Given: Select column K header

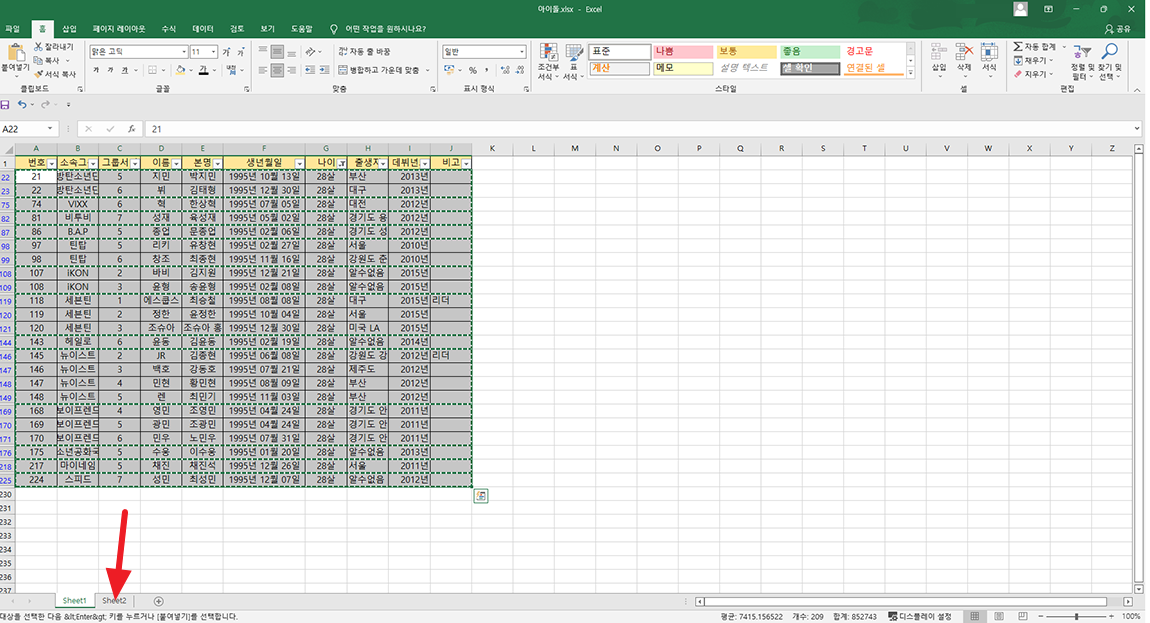Looking at the screenshot, I should point(492,148).
